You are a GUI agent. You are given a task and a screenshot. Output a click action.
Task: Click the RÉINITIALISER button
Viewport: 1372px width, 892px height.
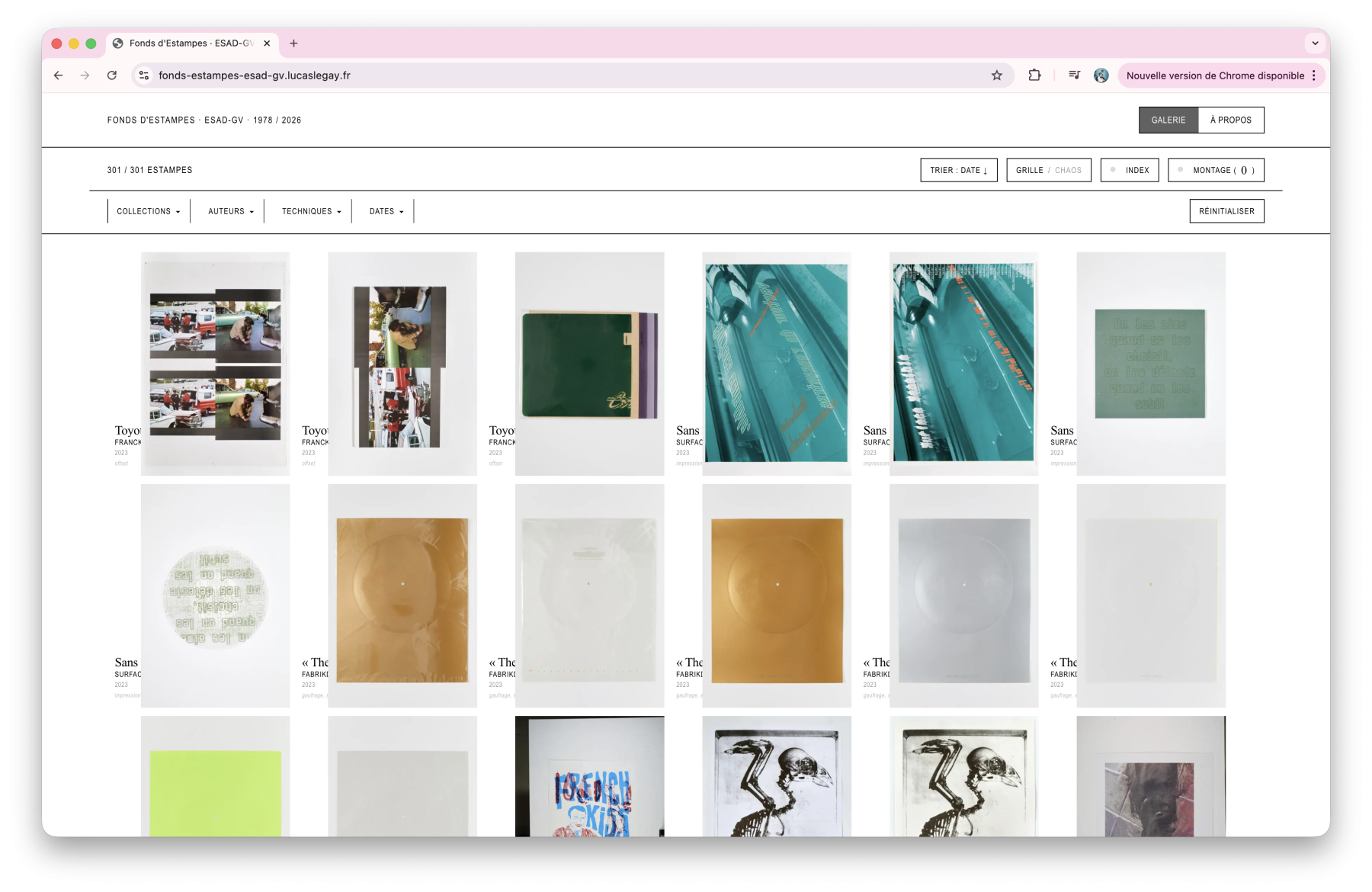(x=1226, y=211)
